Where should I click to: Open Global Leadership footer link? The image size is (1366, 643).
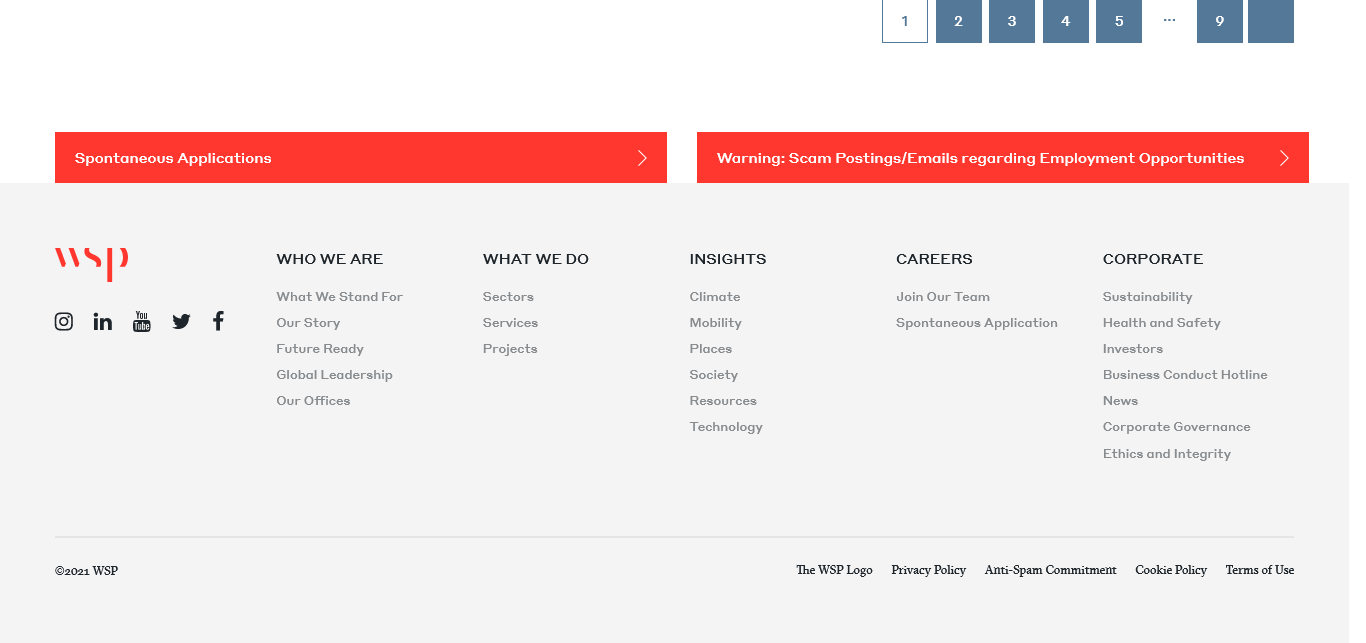pyautogui.click(x=334, y=375)
